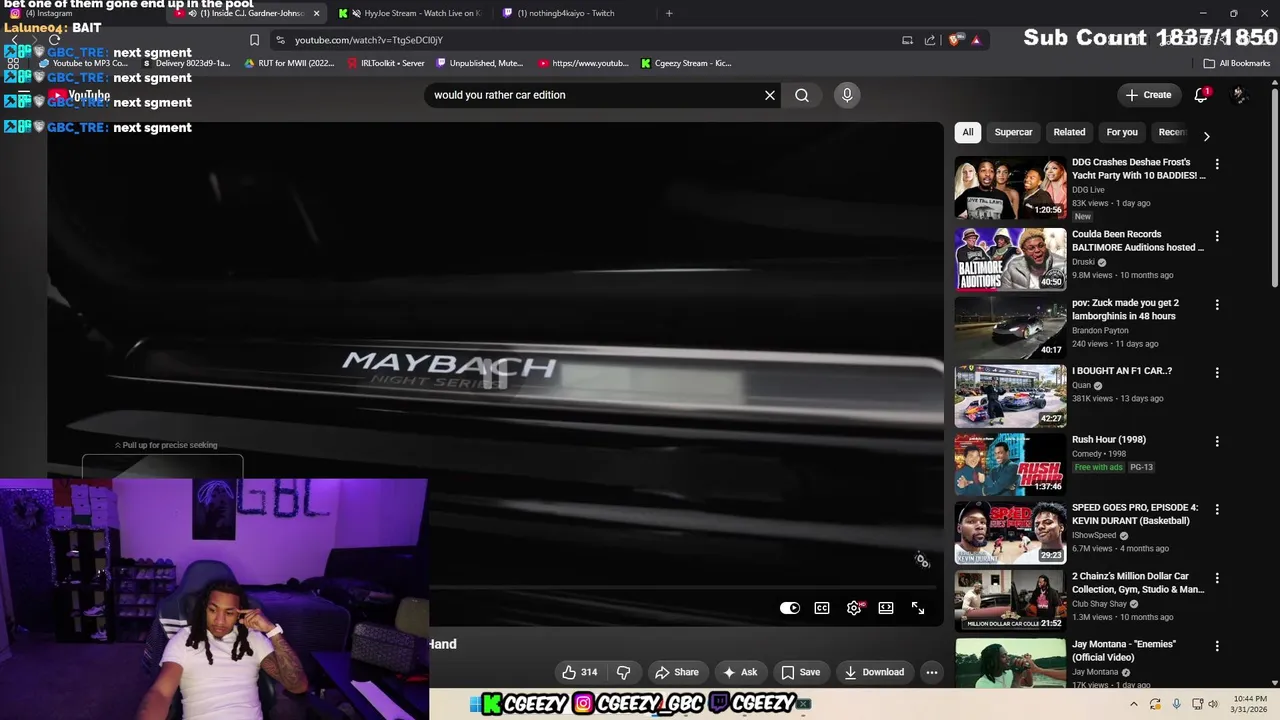Open player settings gear
The image size is (1280, 720).
[x=854, y=608]
